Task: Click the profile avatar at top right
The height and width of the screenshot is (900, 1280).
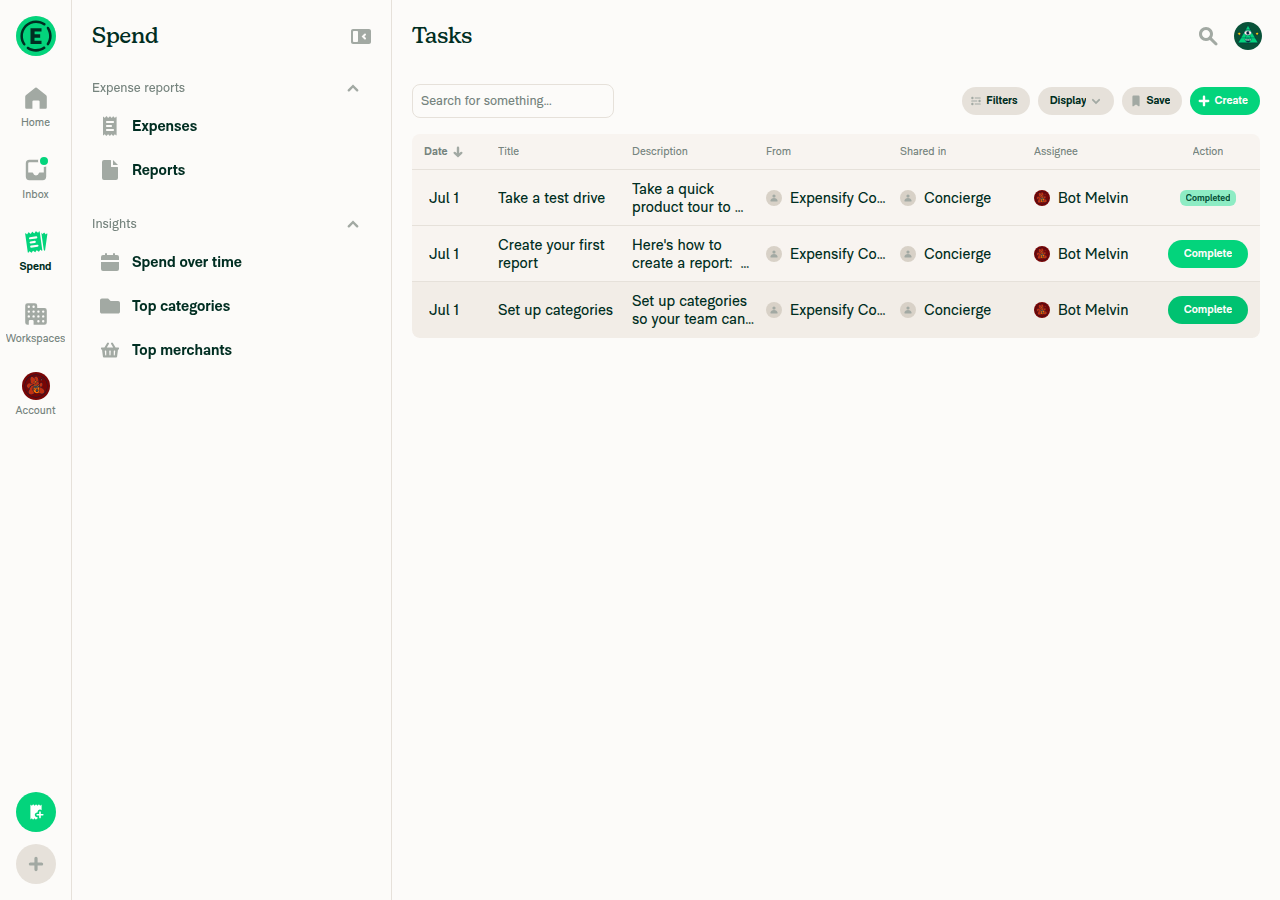Action: 1248,36
